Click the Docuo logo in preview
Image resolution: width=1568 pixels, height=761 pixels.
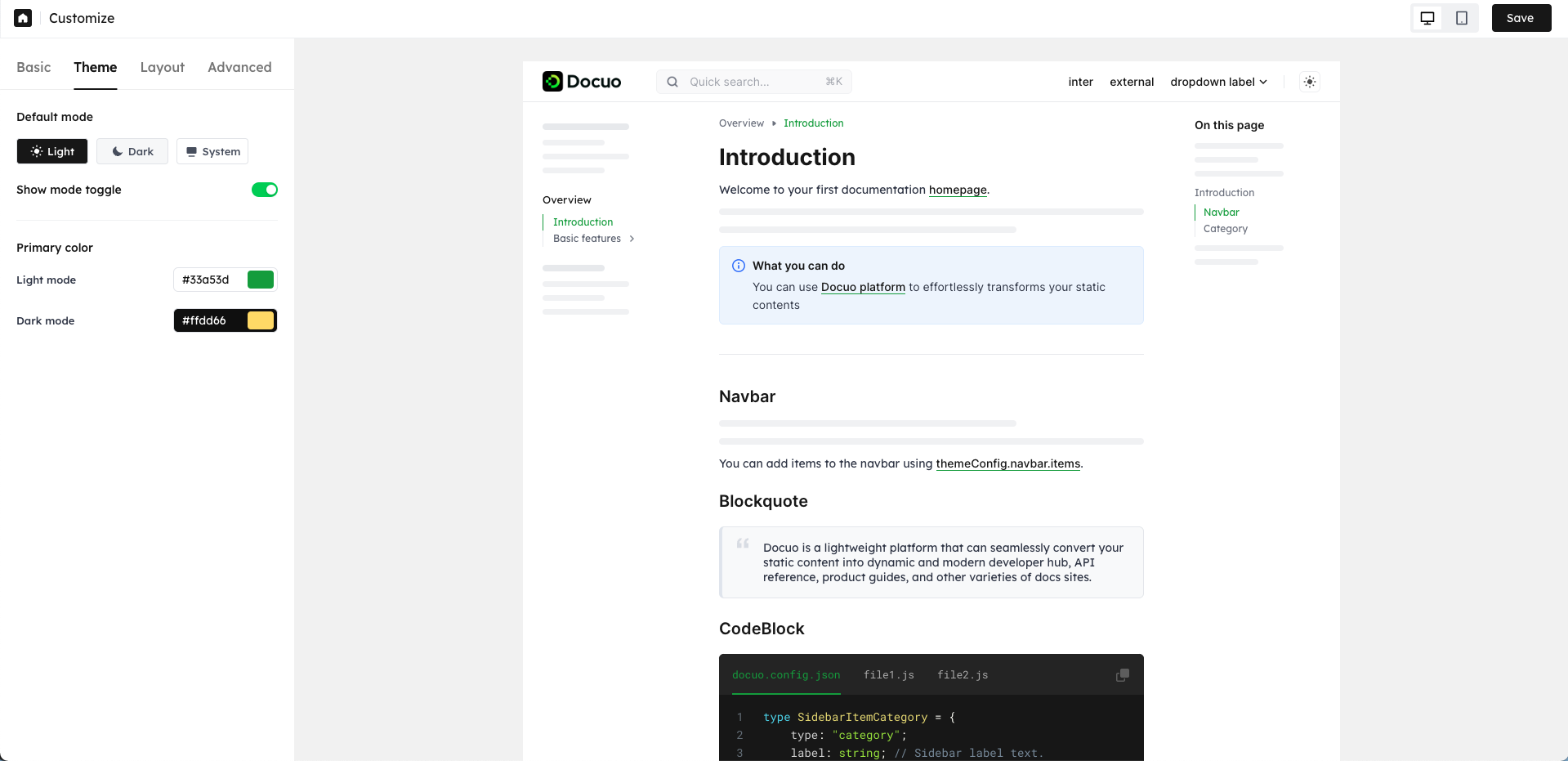pos(582,82)
